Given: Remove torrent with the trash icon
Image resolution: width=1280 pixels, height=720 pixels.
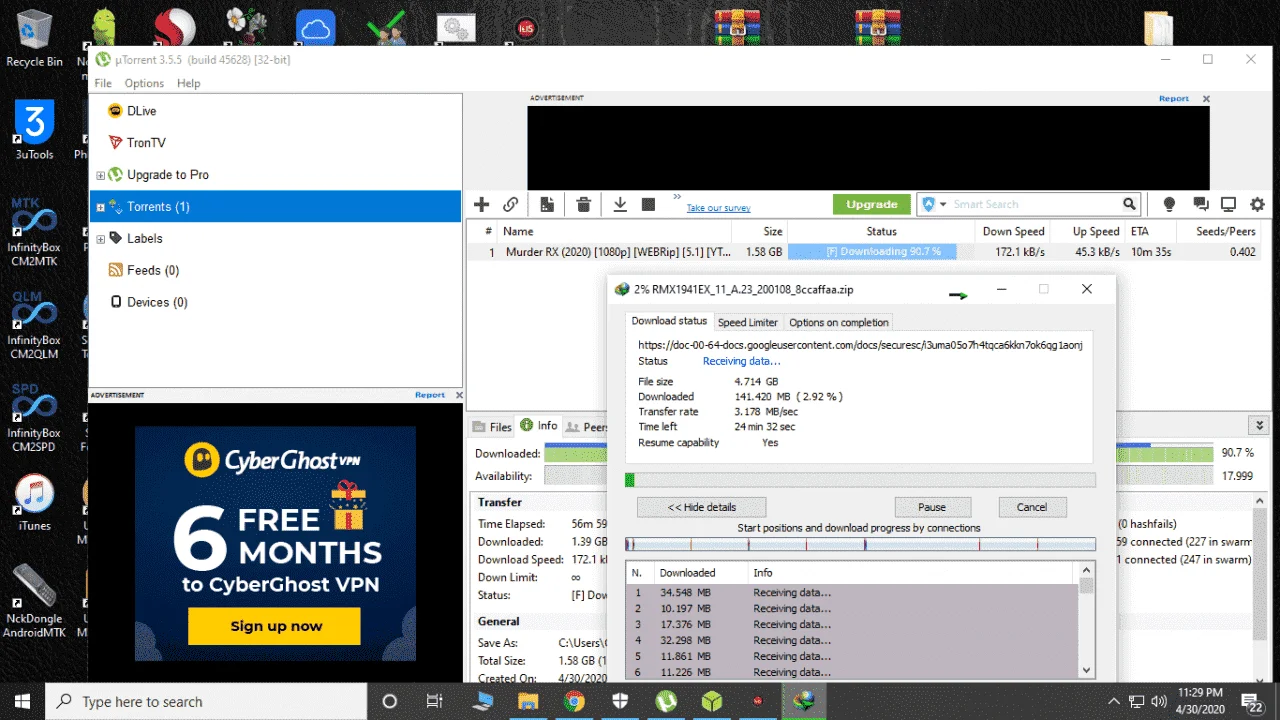Looking at the screenshot, I should pyautogui.click(x=584, y=204).
